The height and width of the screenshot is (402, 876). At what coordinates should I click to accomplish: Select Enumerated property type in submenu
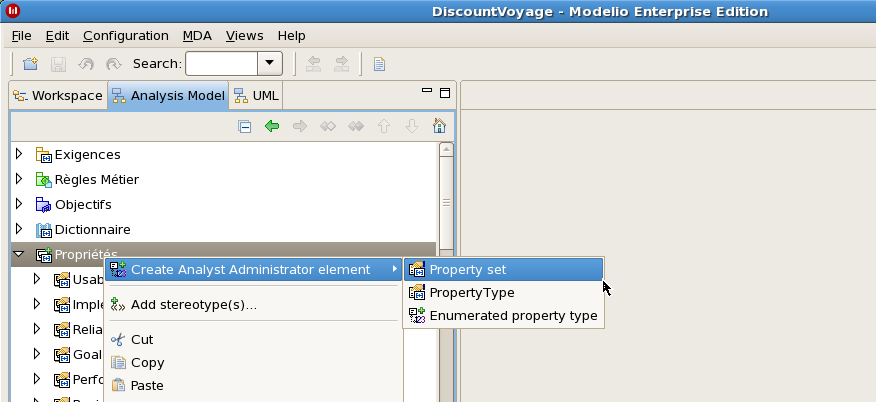click(503, 315)
